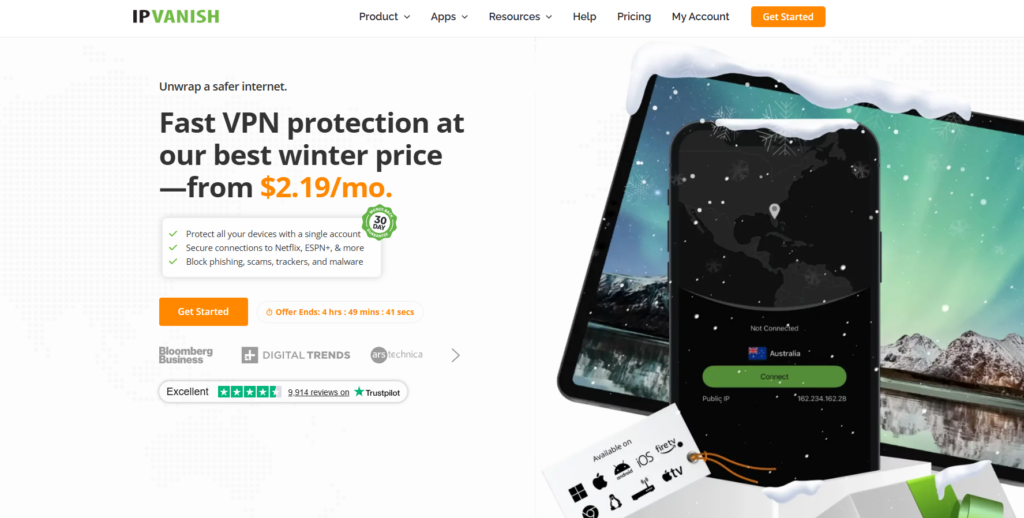Click the 30 Day money-back guarantee badge
This screenshot has height=518, width=1024.
[x=379, y=223]
